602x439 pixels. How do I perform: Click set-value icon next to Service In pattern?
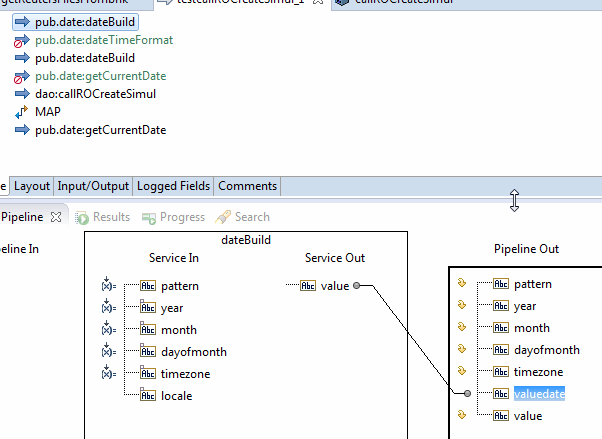[x=109, y=285]
